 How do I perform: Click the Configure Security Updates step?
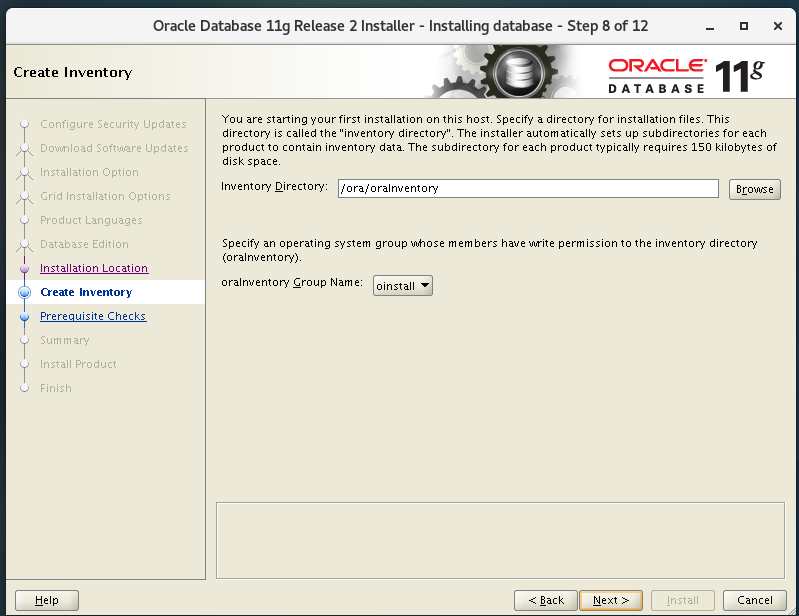tap(113, 124)
